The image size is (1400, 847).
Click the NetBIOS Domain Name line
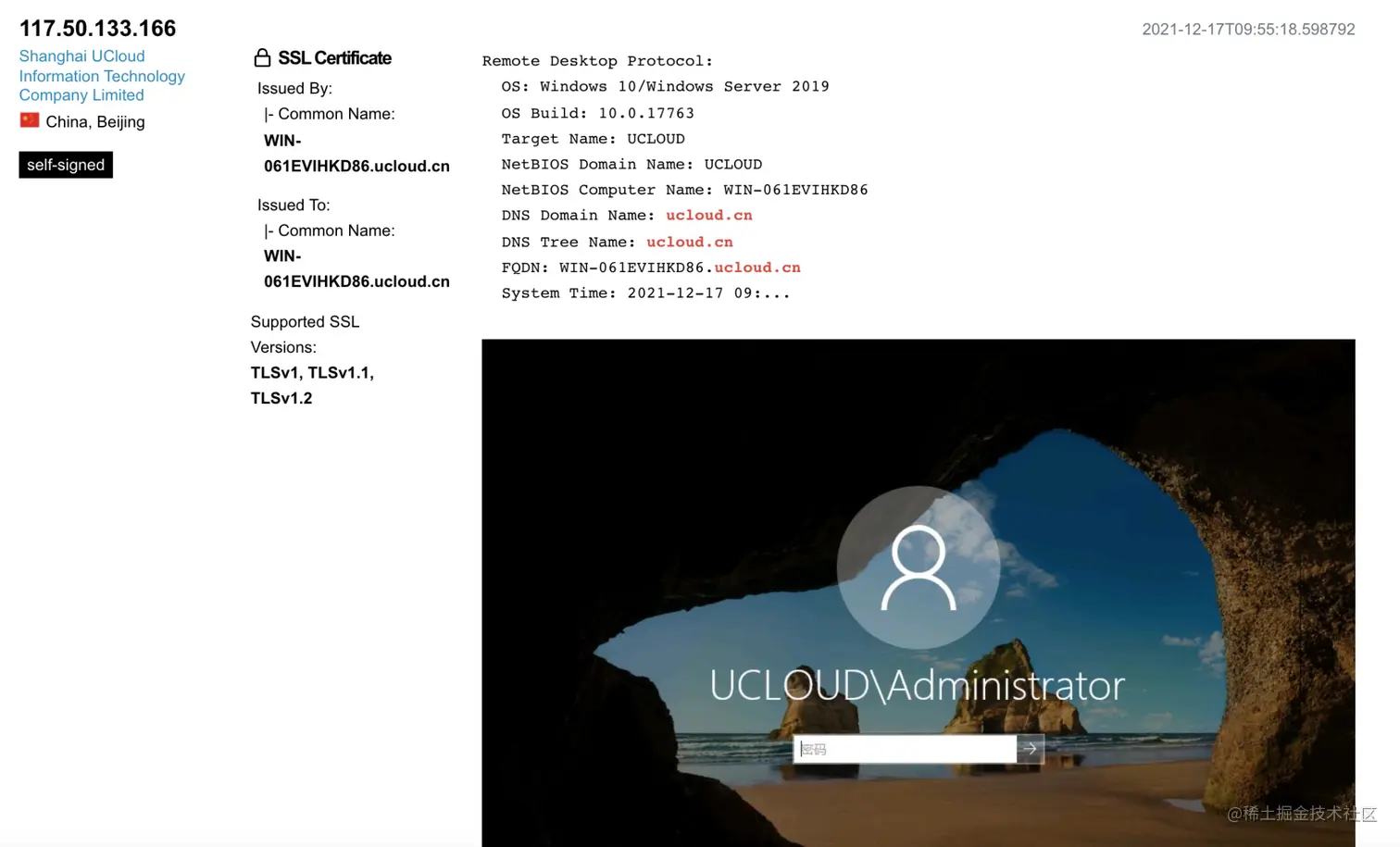[631, 165]
